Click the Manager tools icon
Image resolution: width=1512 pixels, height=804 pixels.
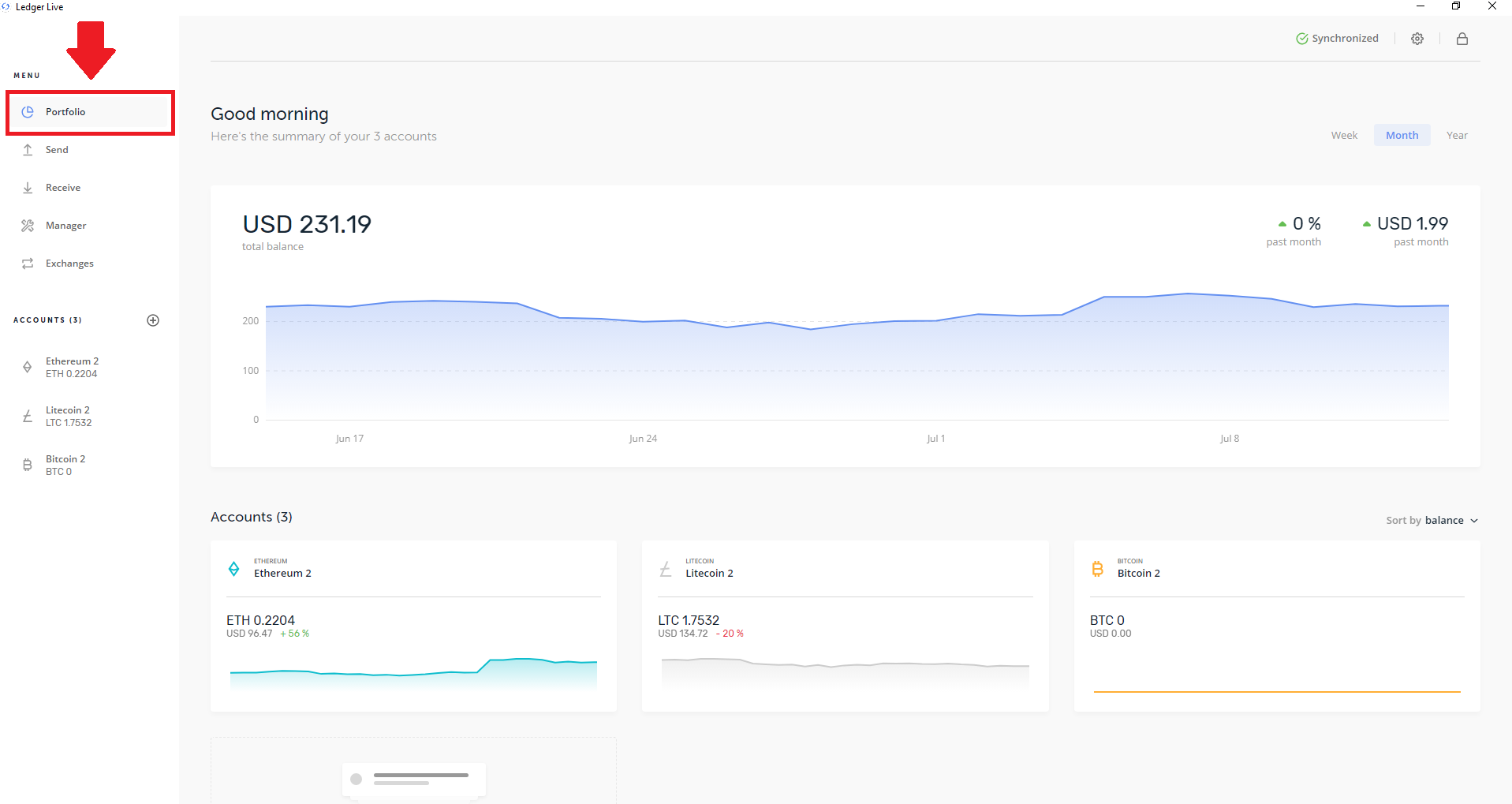(28, 226)
